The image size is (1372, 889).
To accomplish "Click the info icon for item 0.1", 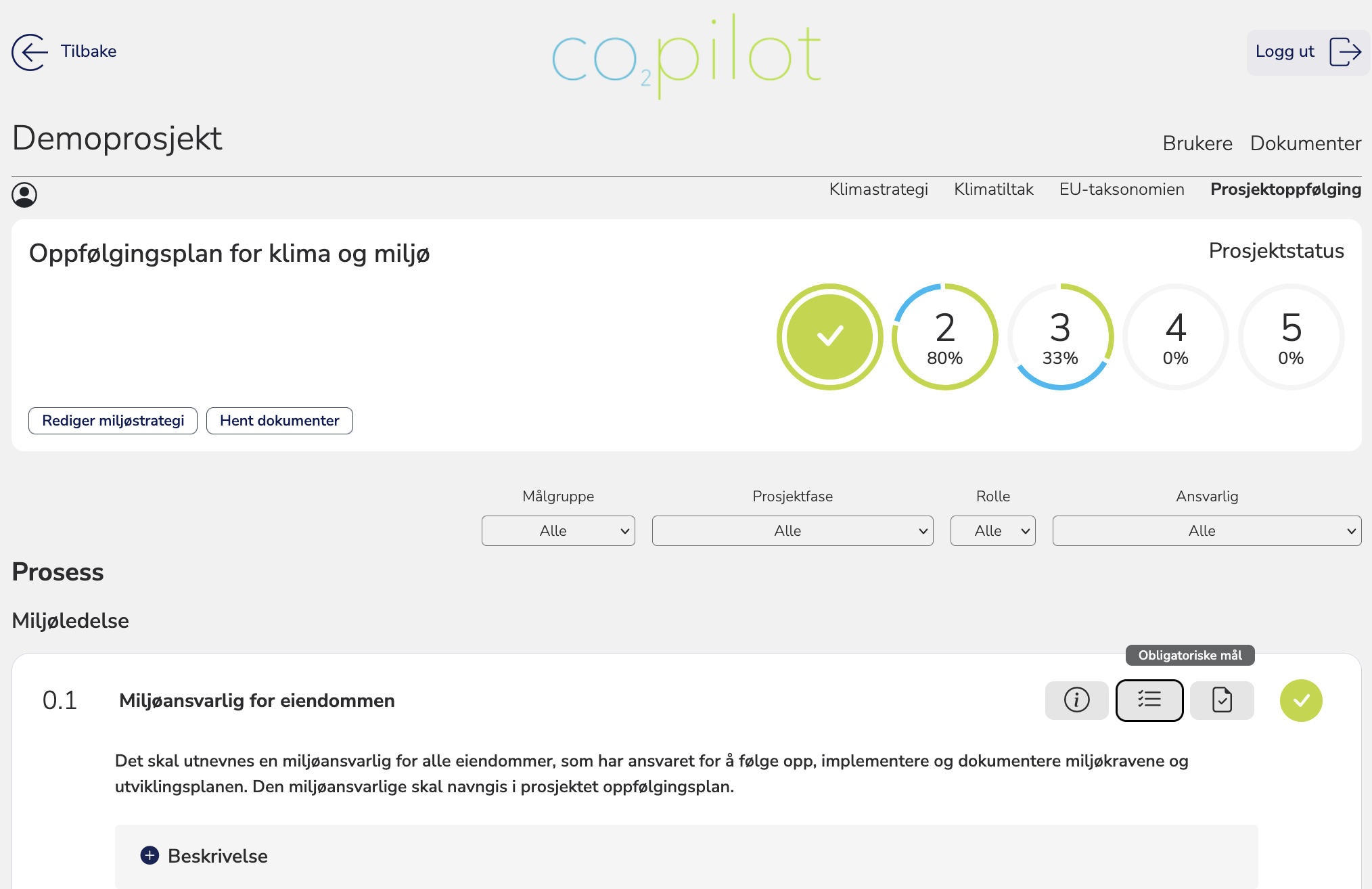I will 1076,700.
